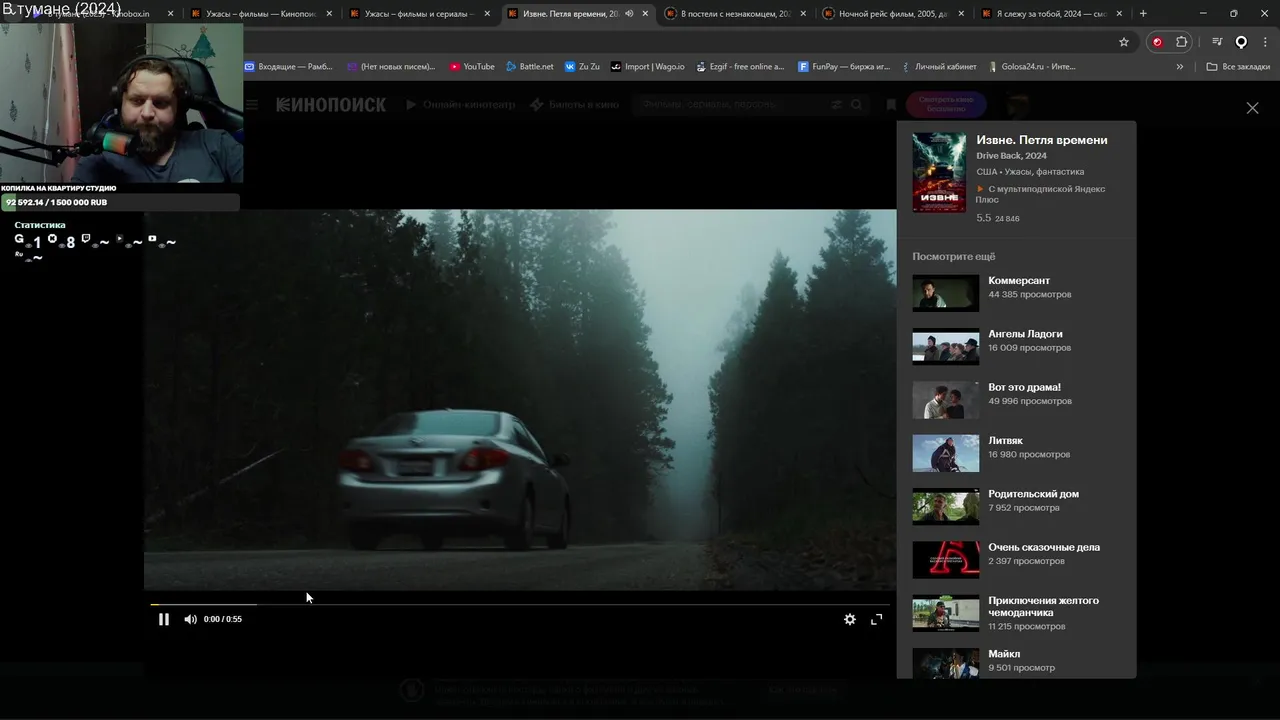Screen dimensions: 1280x720
Task: Open the FunPay bookmark
Action: 844,67
